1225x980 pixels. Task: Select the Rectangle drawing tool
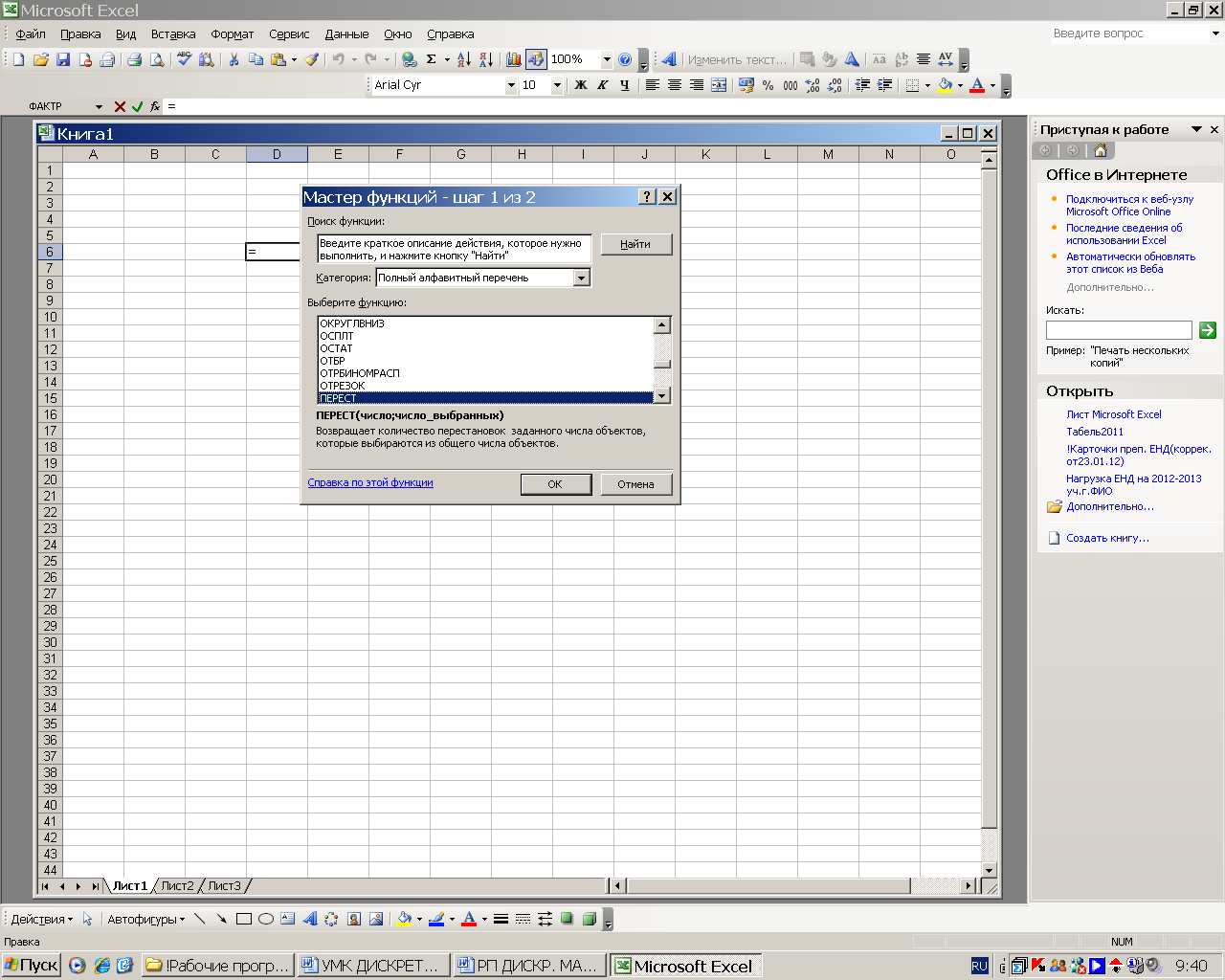click(x=244, y=919)
